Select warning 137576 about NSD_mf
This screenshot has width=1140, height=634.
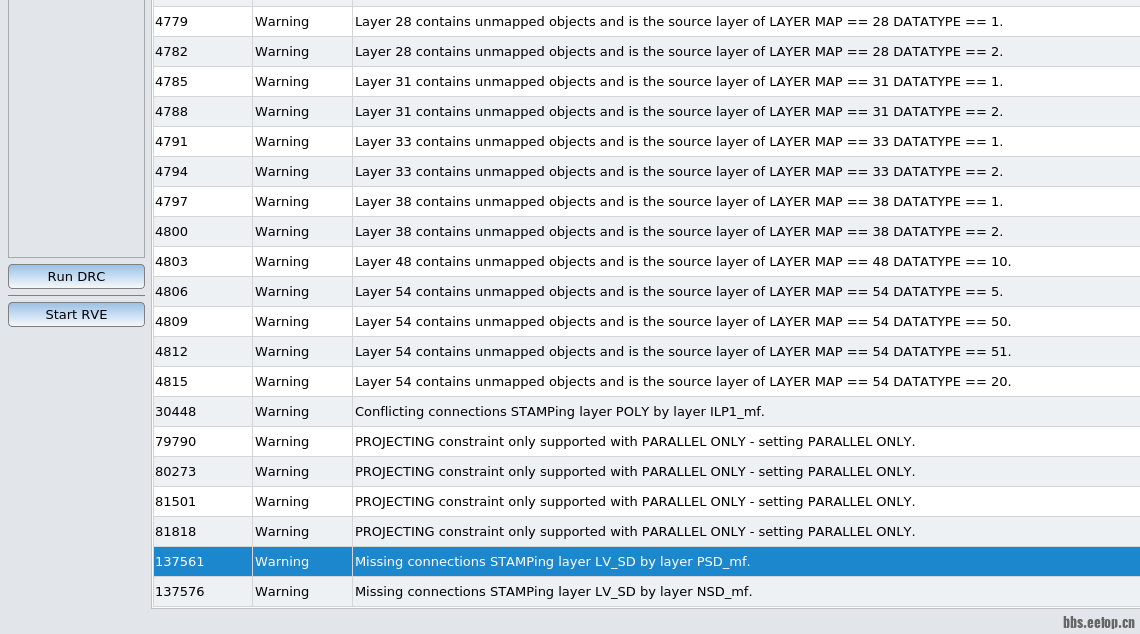553,592
